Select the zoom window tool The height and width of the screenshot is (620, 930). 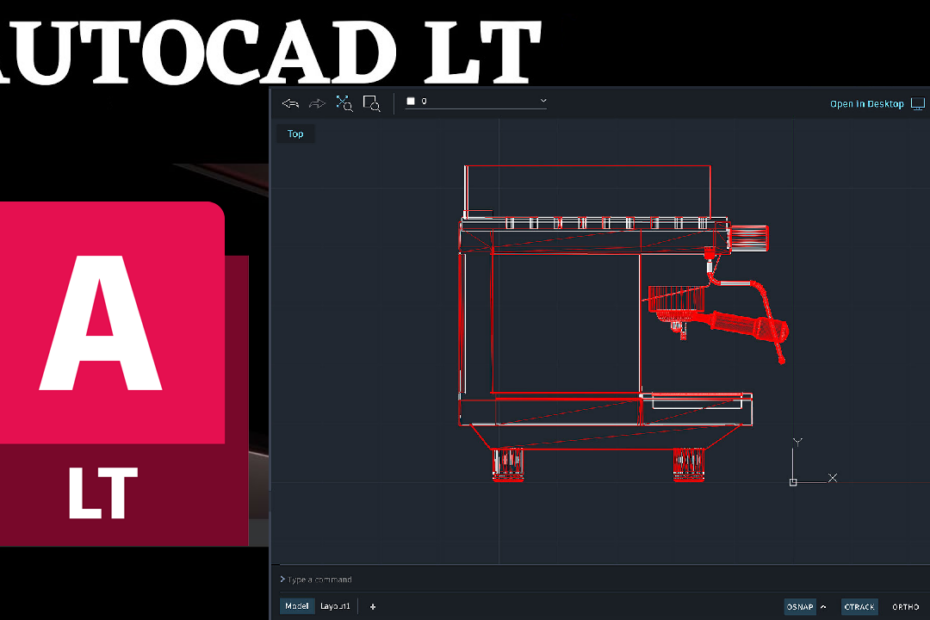tap(372, 104)
